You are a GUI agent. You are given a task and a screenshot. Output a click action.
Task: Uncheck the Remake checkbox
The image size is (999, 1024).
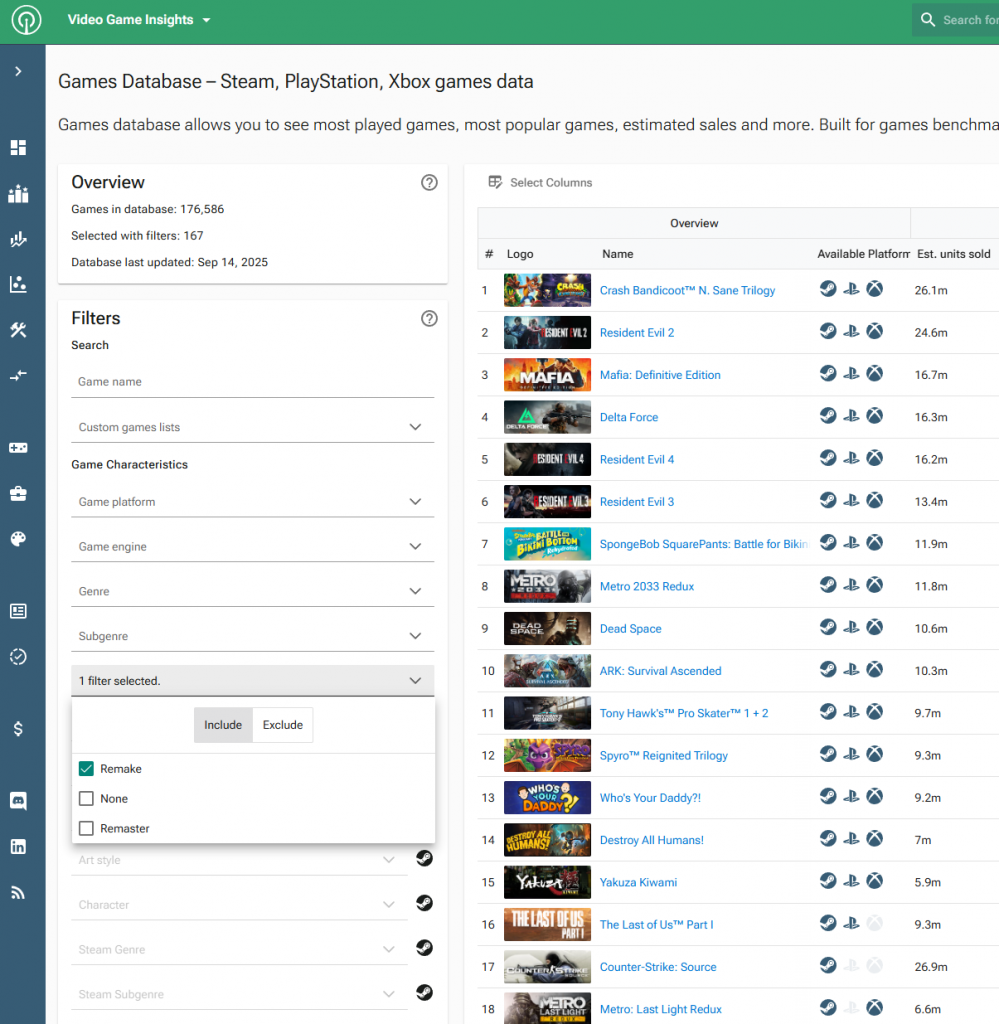[86, 769]
